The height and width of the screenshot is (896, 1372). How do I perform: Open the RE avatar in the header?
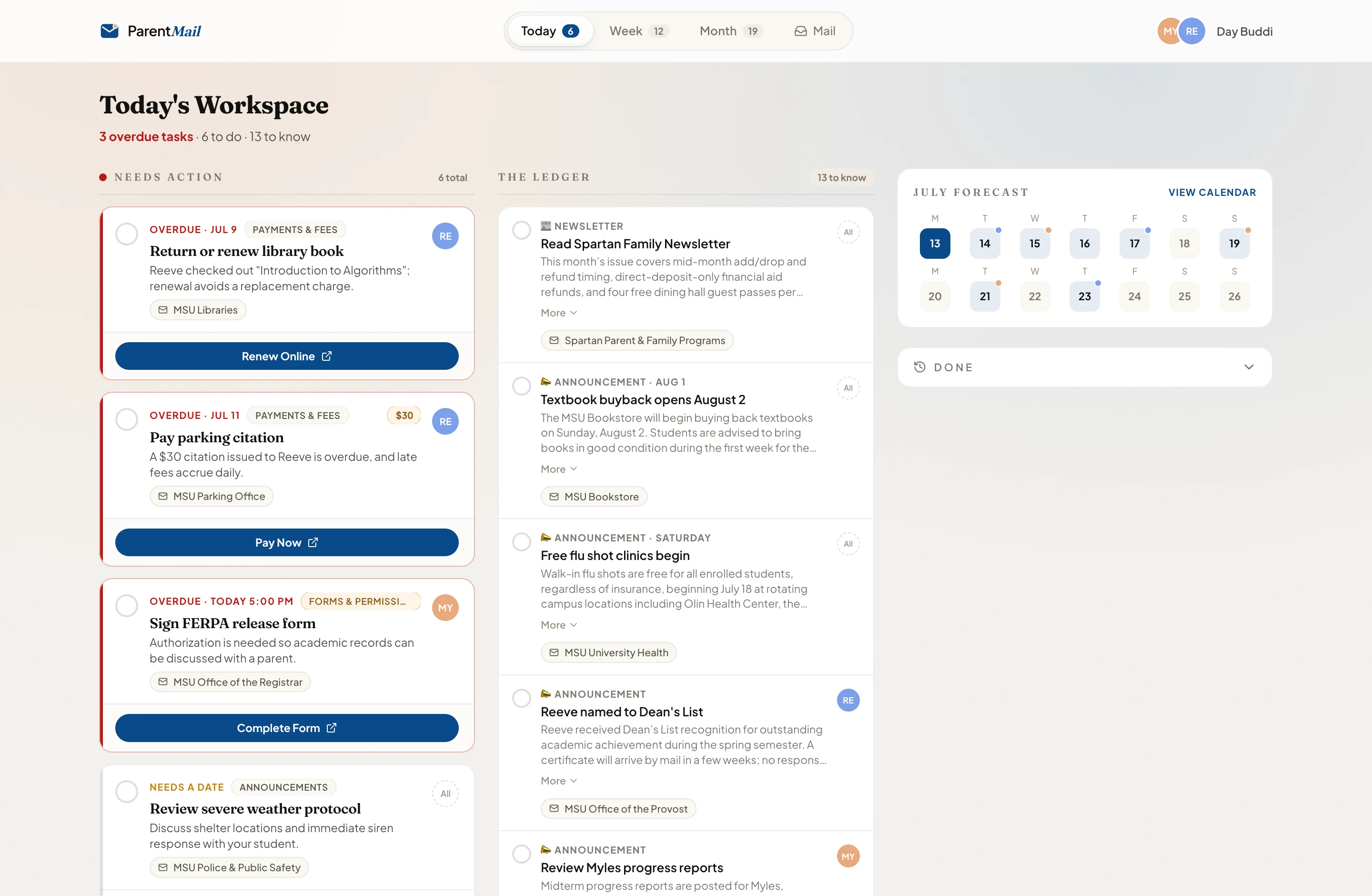(x=1191, y=31)
